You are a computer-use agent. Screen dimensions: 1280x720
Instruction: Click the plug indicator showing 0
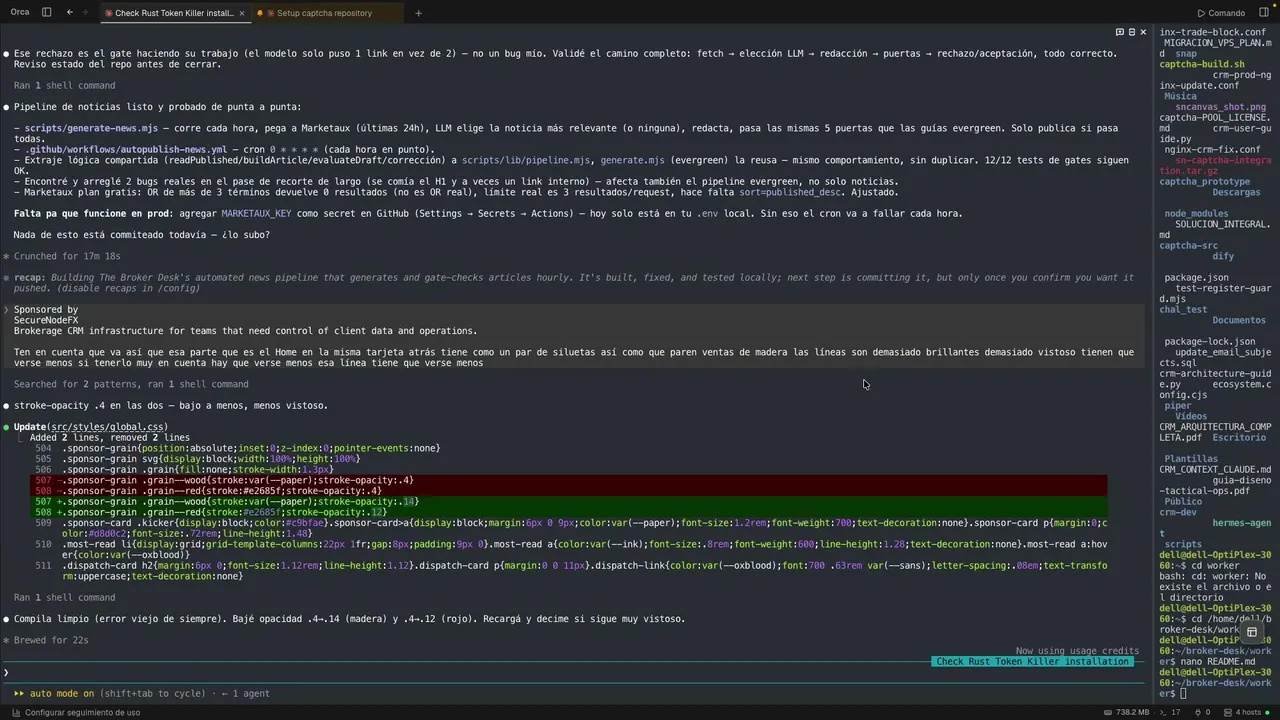click(1203, 712)
